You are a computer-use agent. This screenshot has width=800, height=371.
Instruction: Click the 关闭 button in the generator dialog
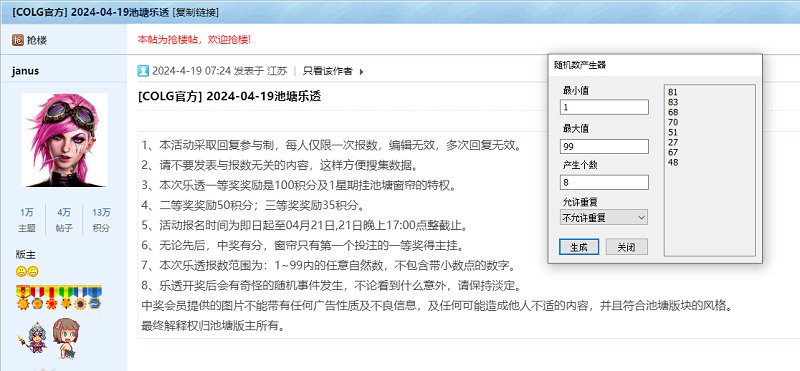pyautogui.click(x=627, y=247)
